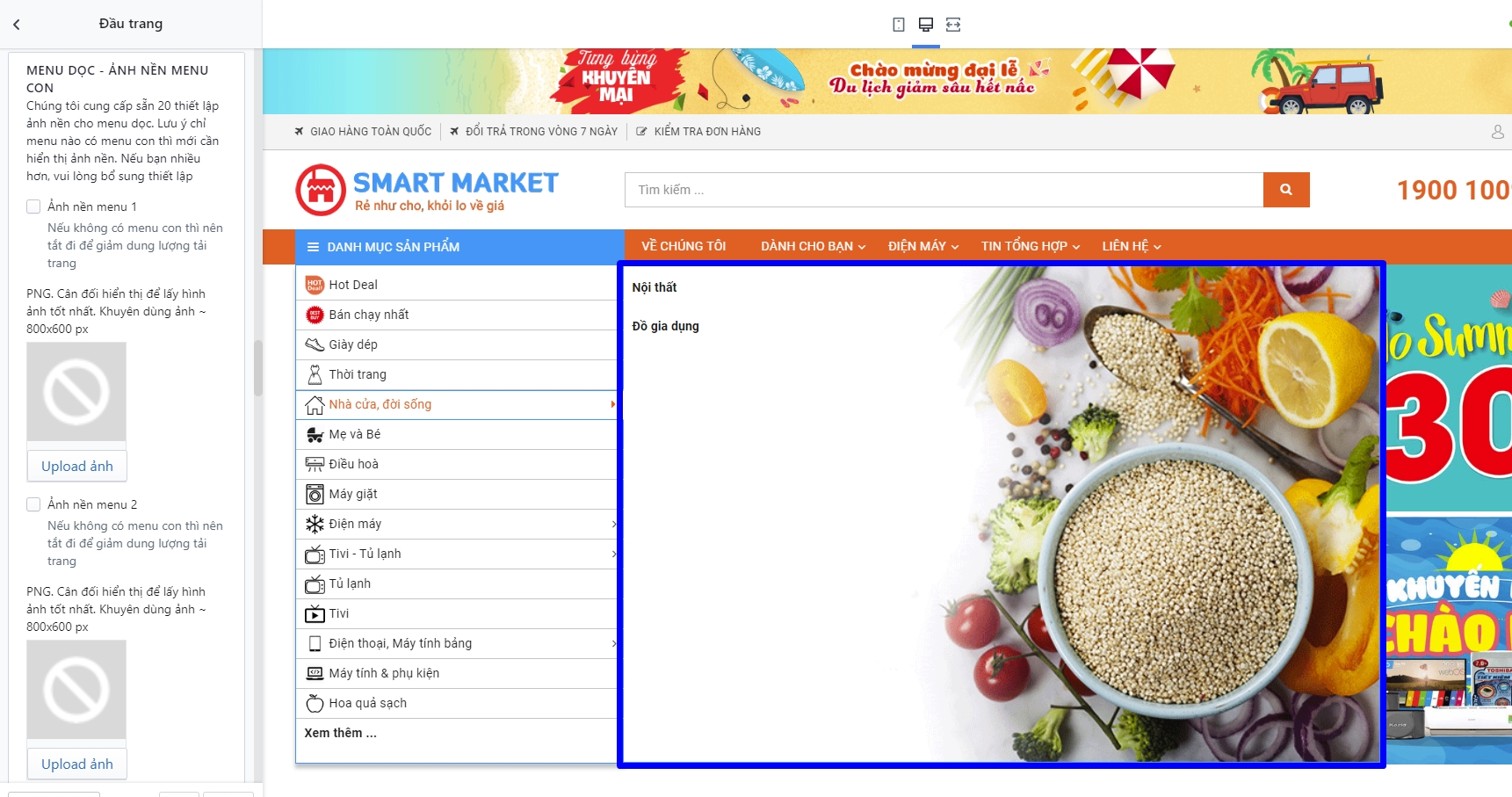Expand the ĐIỆN MÁY navbar dropdown chevron
Screen dimensions: 1512x797
coord(955,247)
